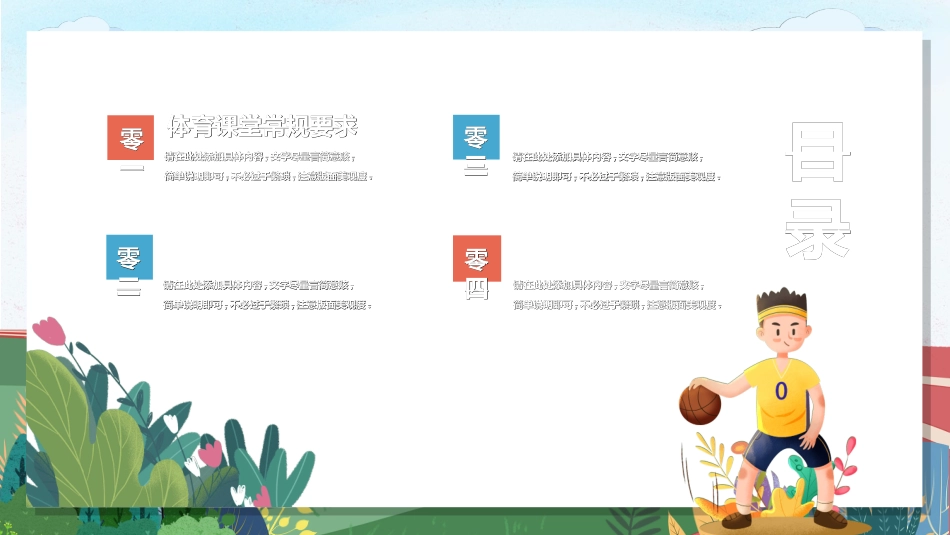Click the blue 零二 number box
This screenshot has height=535, width=950.
pyautogui.click(x=129, y=257)
